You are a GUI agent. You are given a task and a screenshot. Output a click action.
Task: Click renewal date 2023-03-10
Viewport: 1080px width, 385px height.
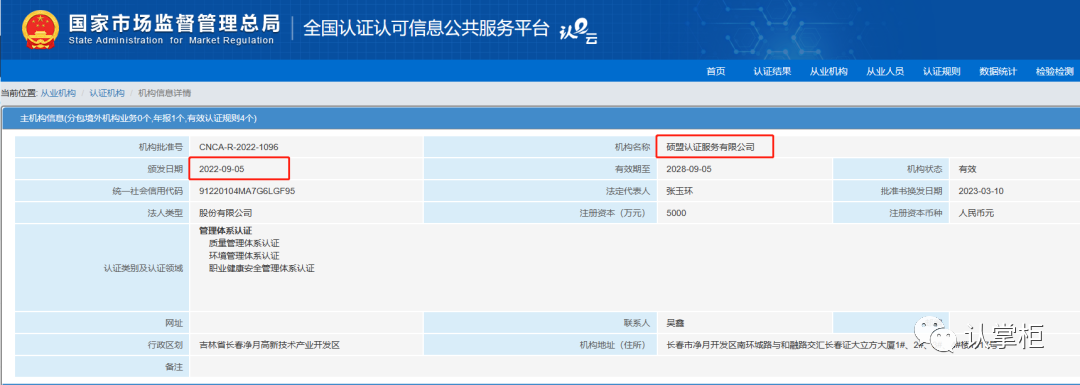[981, 191]
